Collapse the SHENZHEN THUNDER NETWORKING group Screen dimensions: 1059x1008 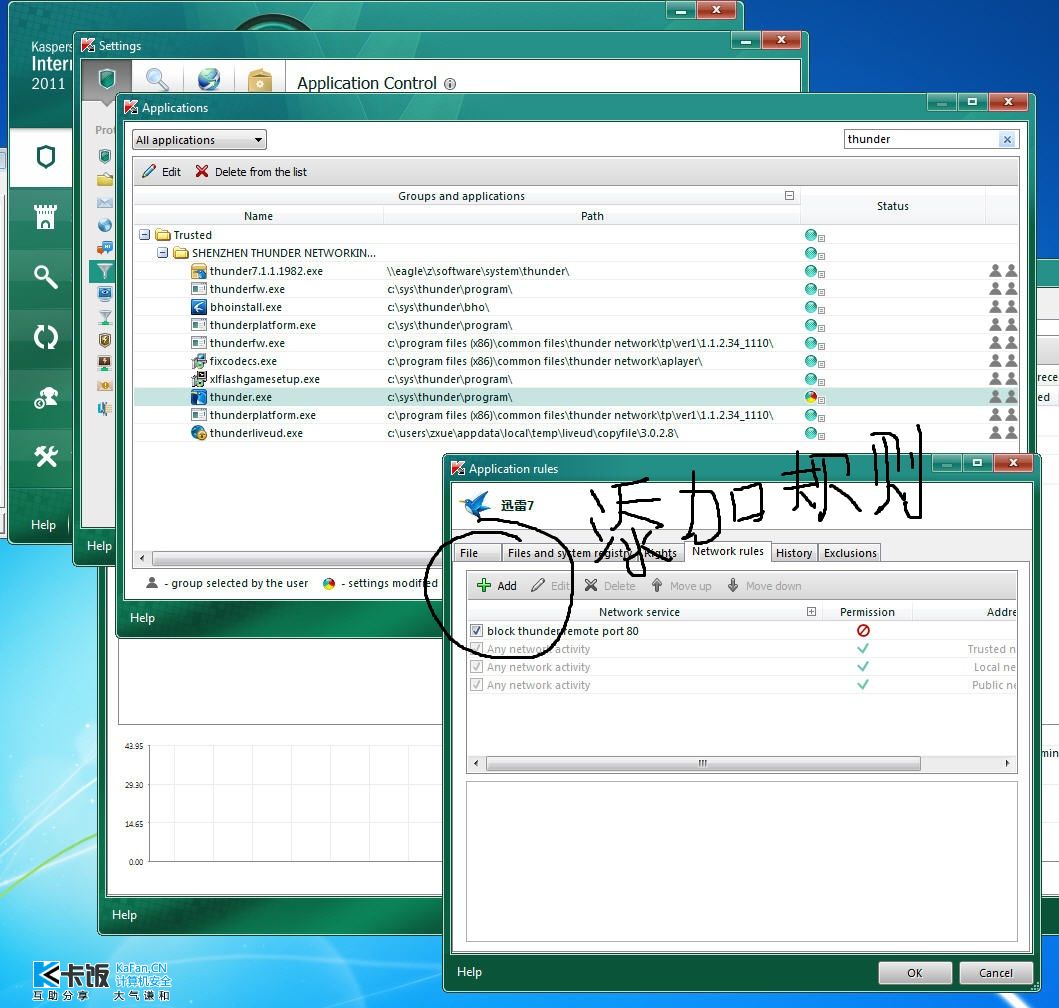pyautogui.click(x=162, y=253)
